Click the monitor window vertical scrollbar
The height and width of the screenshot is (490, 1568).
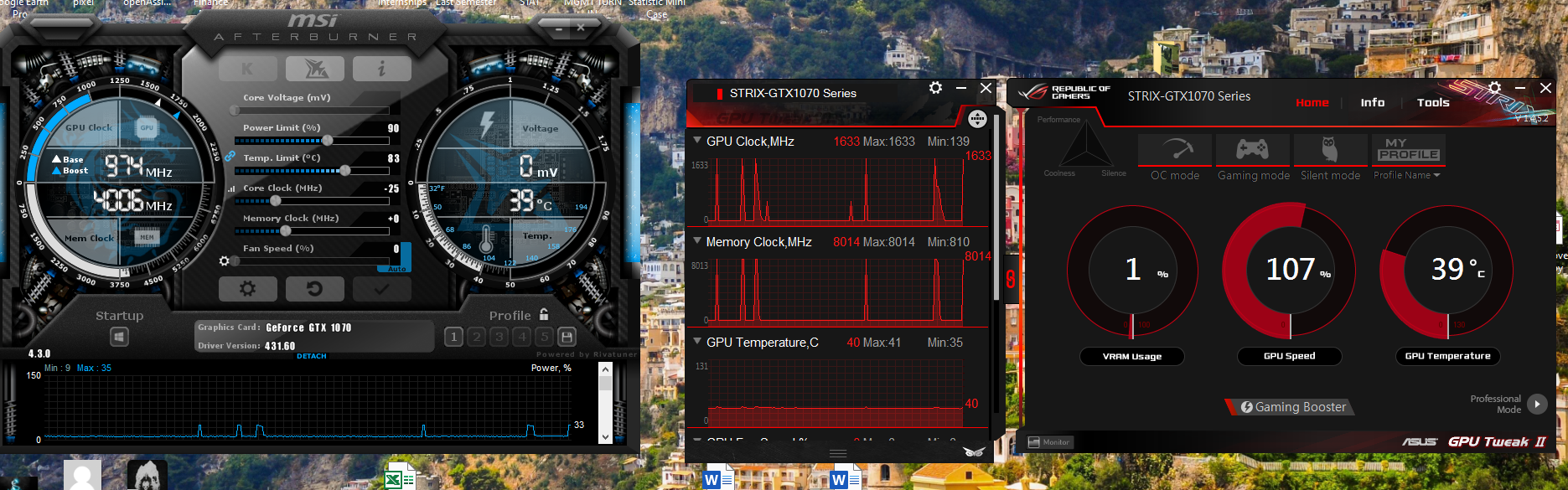tap(996, 208)
